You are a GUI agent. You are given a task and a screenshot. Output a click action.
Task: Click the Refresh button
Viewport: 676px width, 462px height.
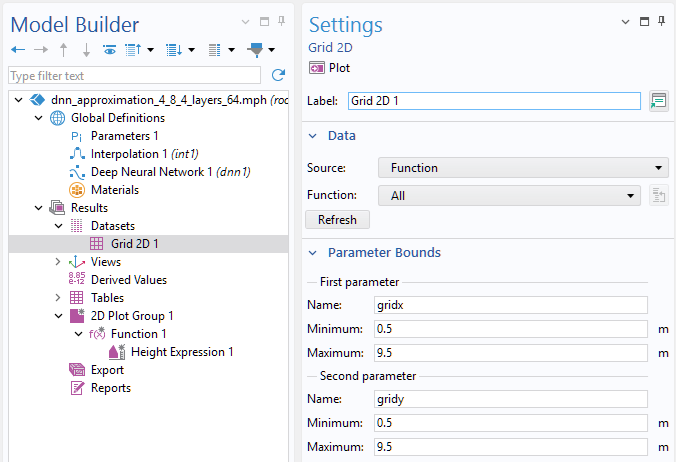337,220
